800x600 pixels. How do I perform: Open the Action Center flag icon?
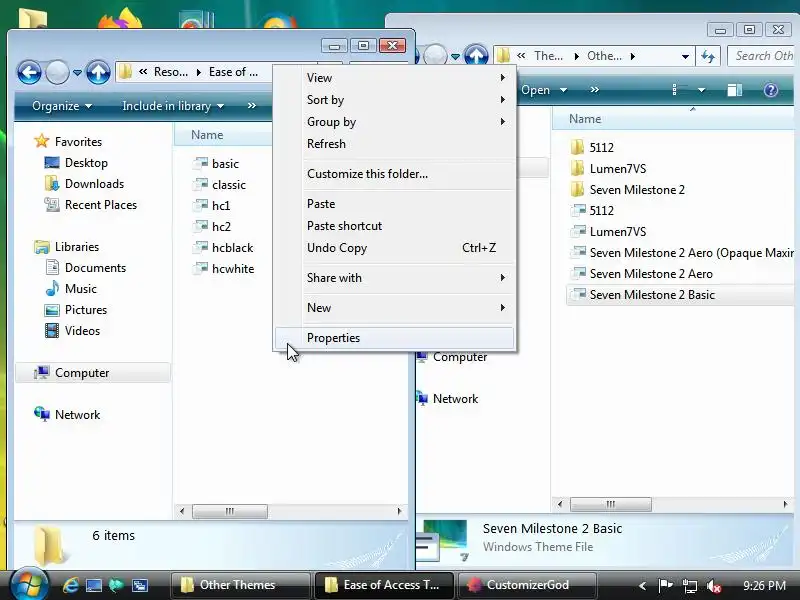pos(665,586)
